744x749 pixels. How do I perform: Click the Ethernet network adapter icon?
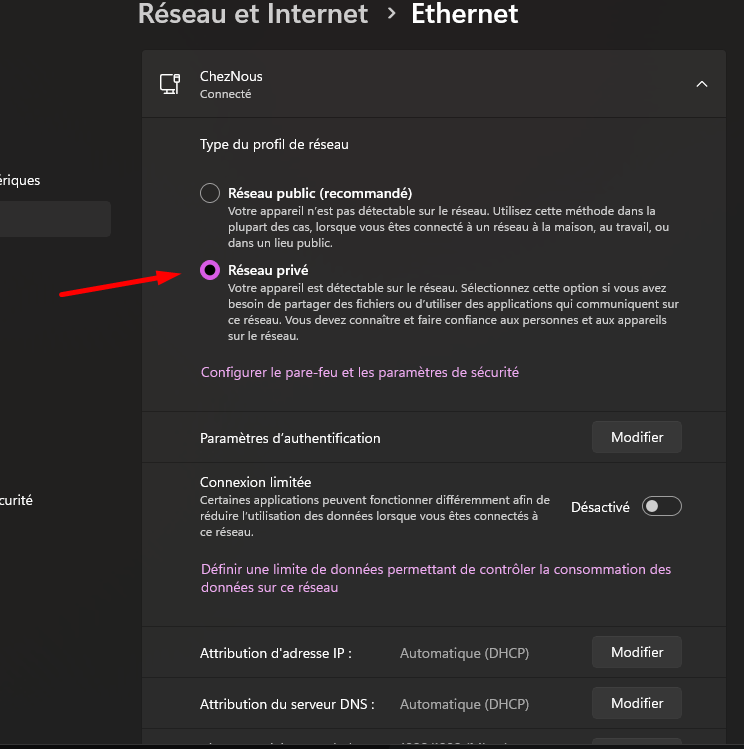point(170,84)
